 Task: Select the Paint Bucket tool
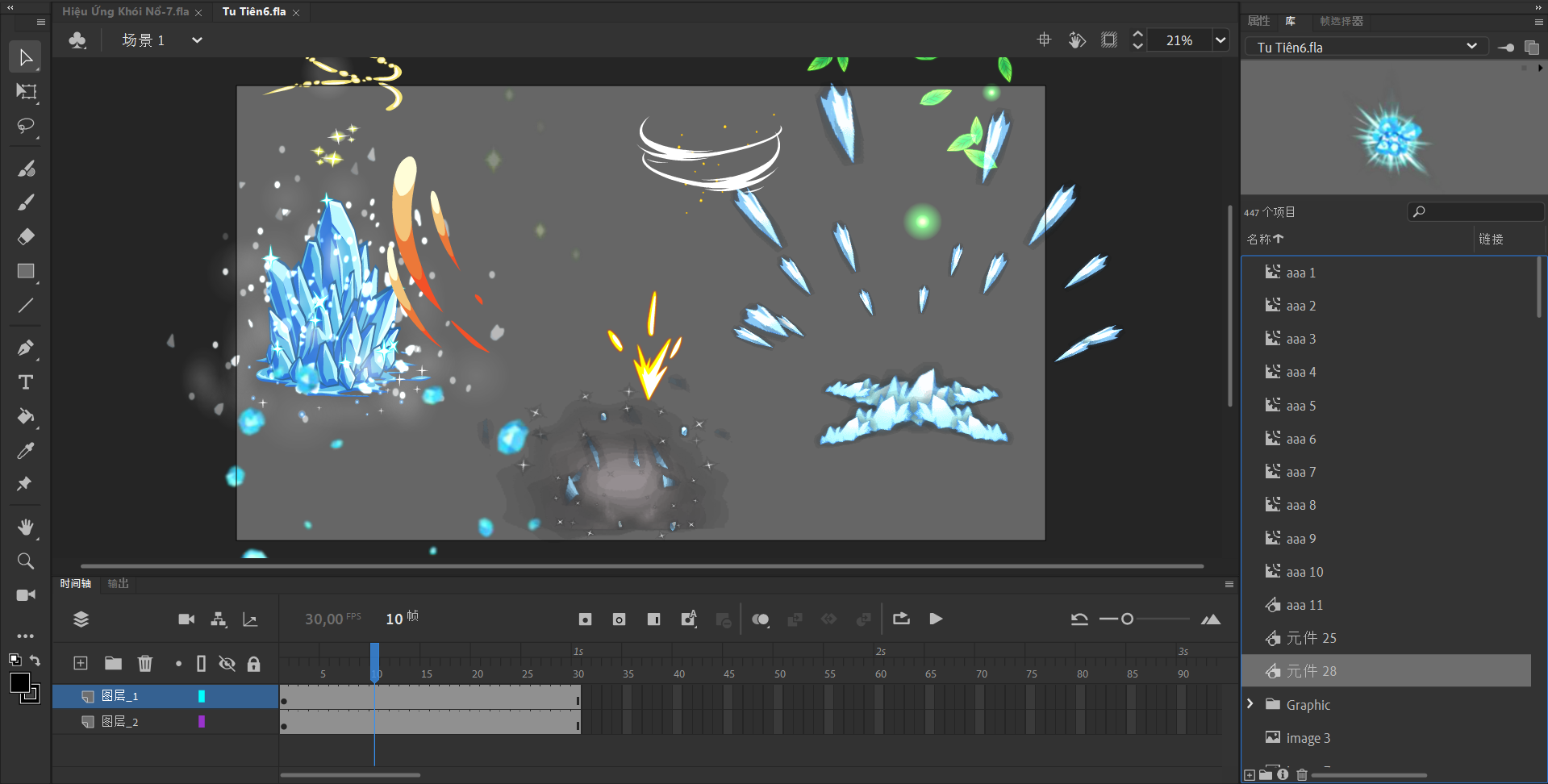26,416
